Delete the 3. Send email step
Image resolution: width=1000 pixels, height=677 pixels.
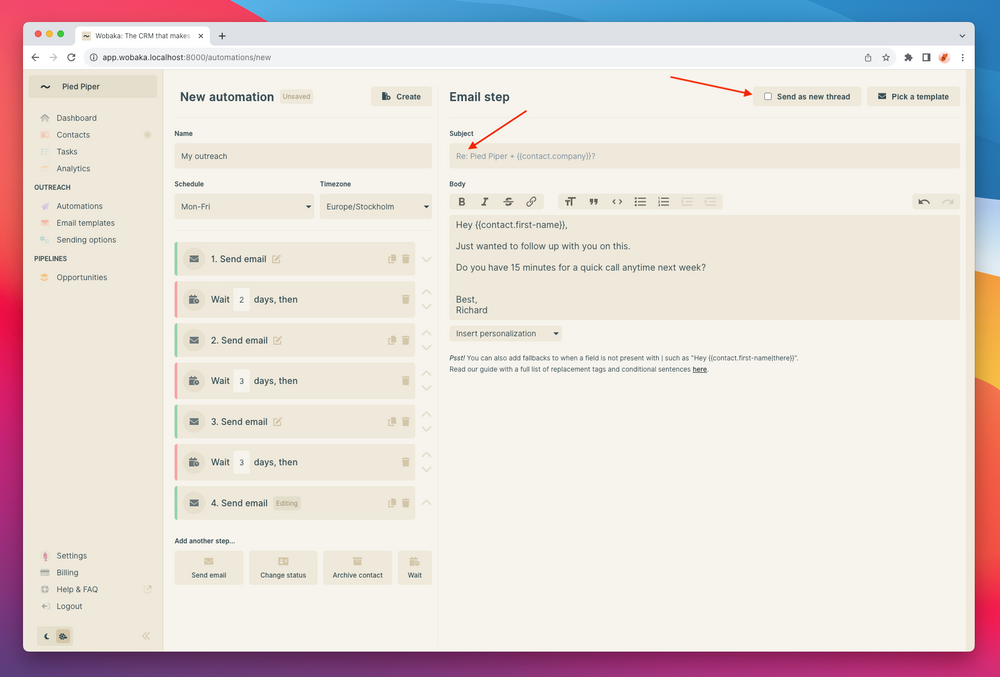406,421
